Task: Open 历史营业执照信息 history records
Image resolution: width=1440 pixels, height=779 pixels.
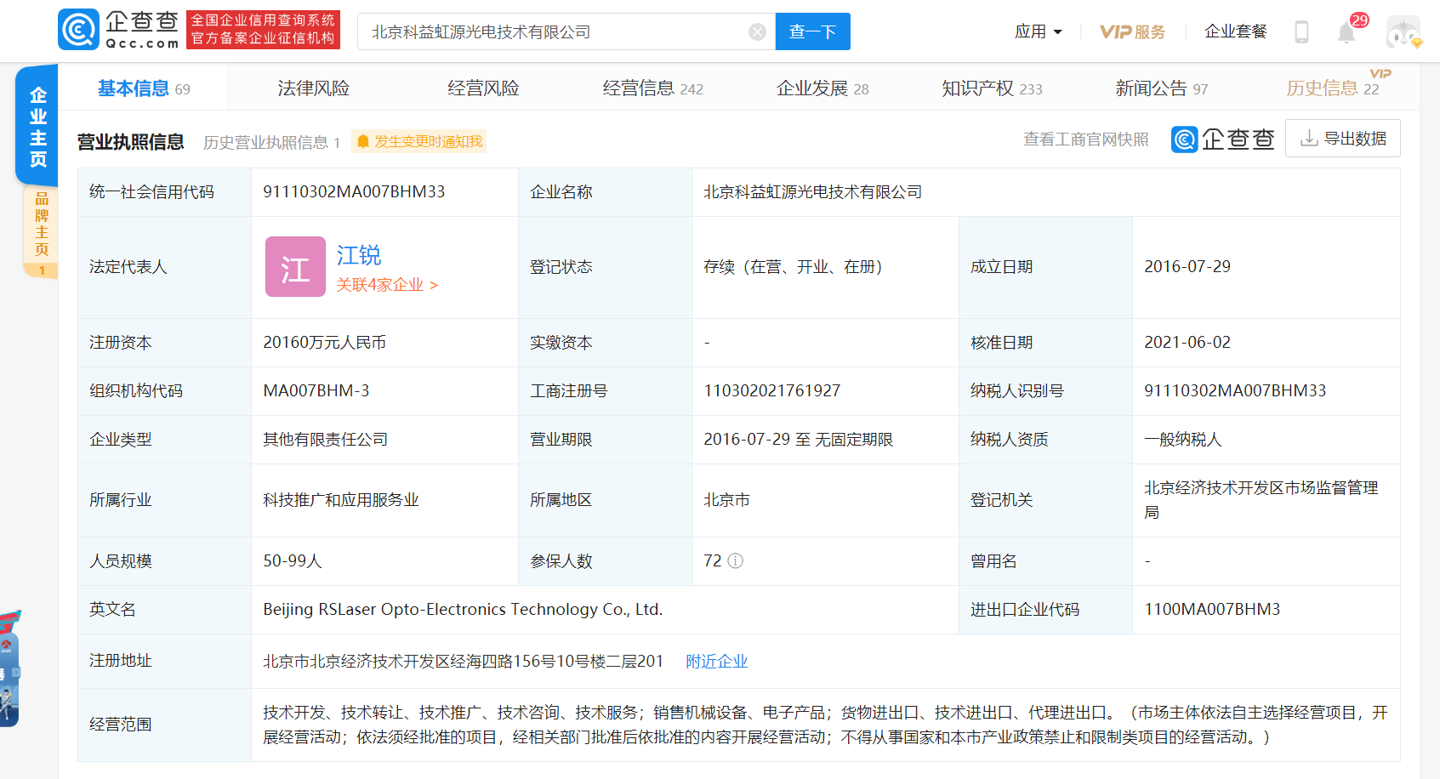Action: 271,142
